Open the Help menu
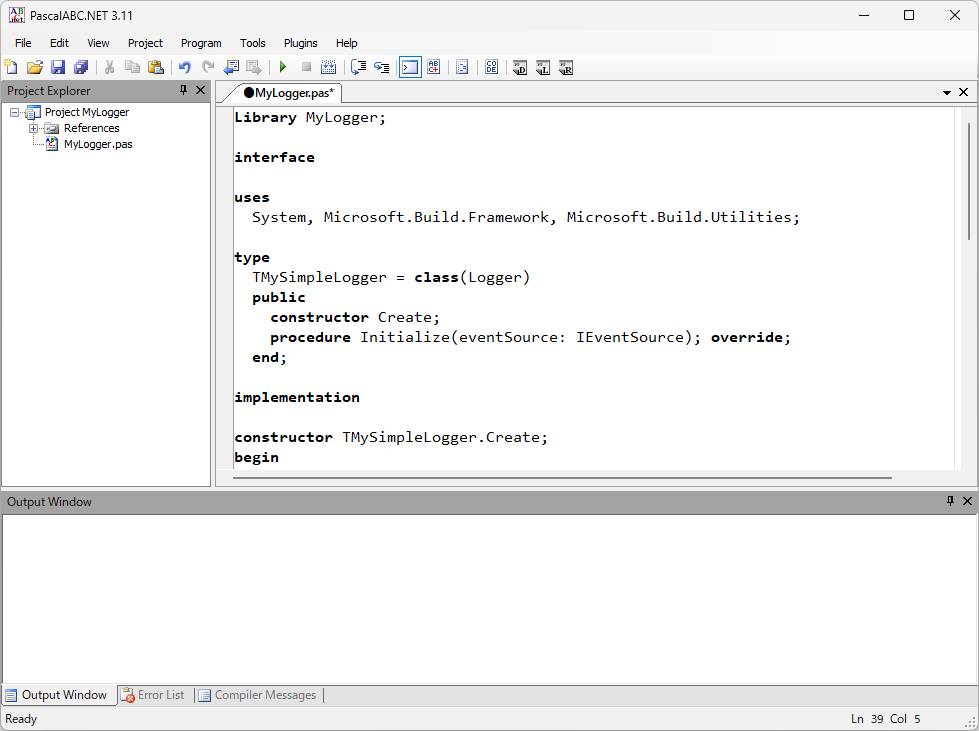979x731 pixels. 347,43
